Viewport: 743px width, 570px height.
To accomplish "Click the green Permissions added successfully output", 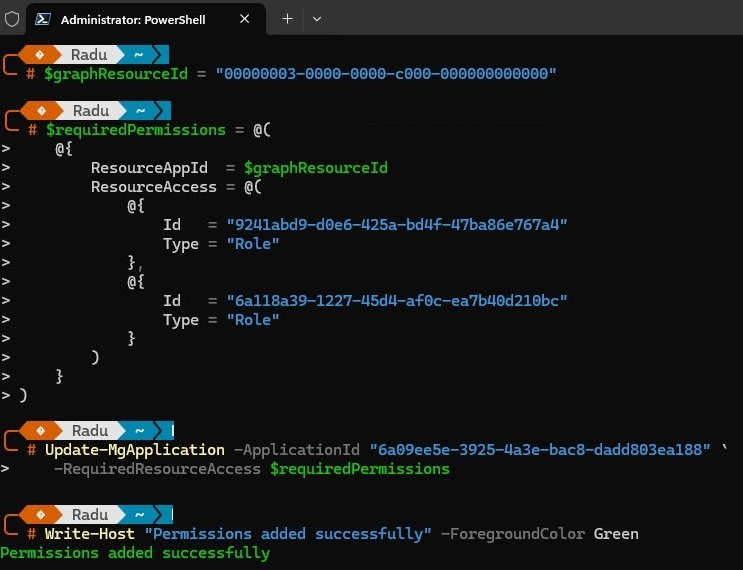I will point(135,553).
